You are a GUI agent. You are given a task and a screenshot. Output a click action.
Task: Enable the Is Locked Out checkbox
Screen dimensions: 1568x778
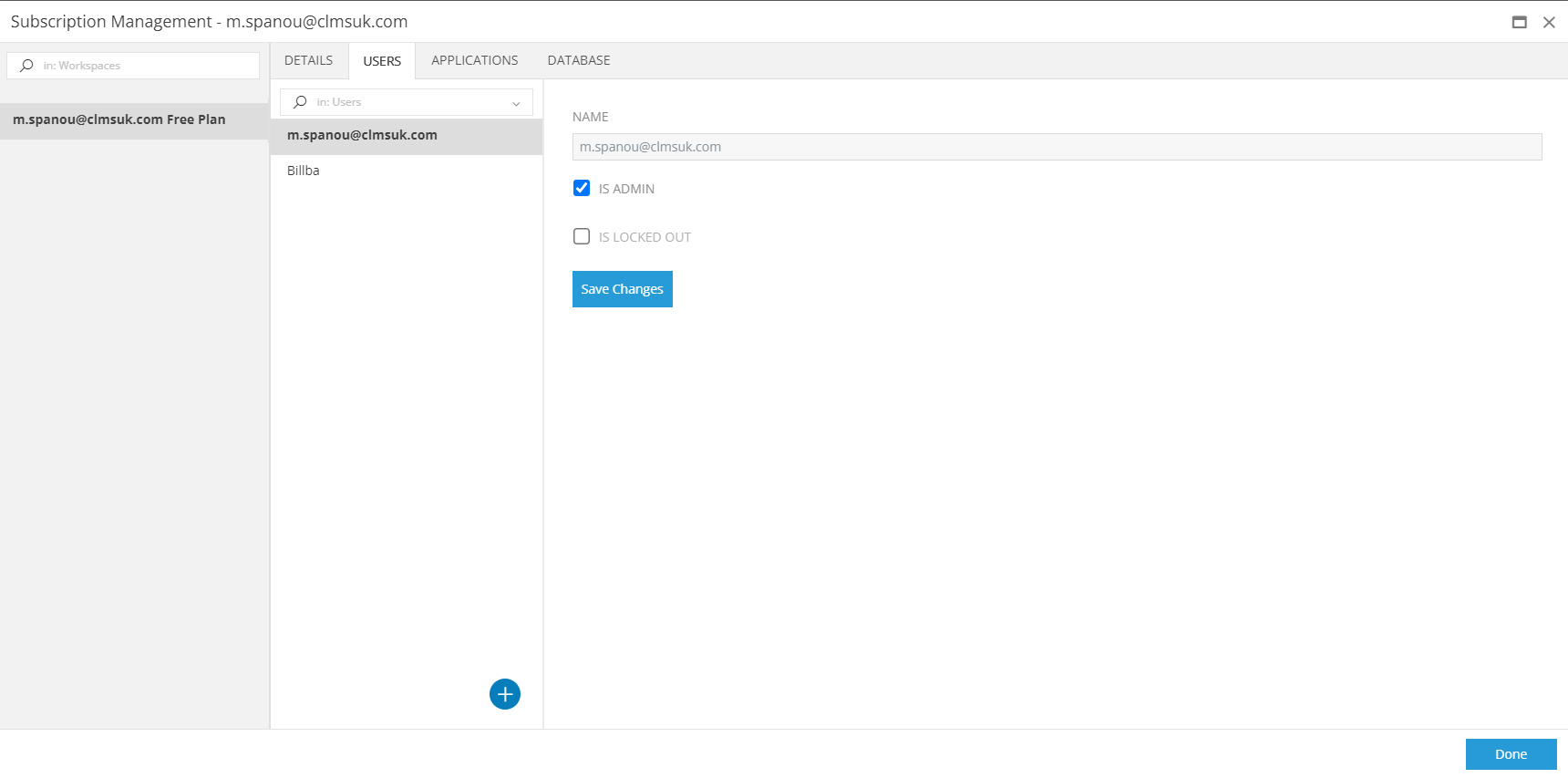coord(582,236)
